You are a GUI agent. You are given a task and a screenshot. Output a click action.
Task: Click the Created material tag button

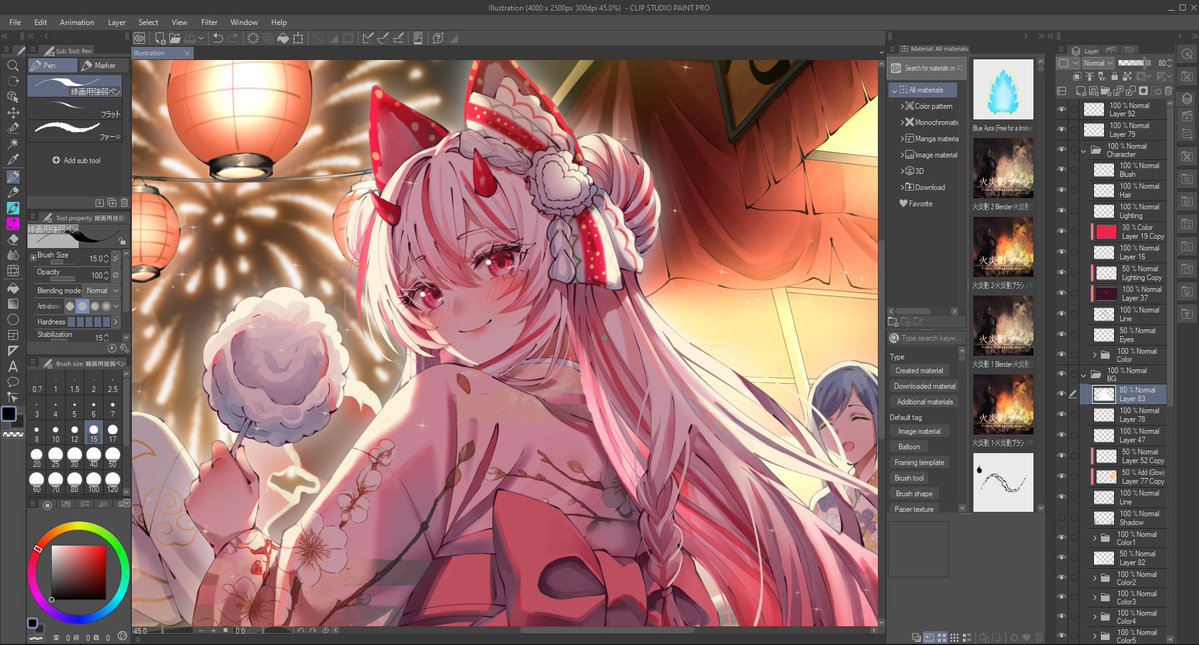tap(919, 371)
